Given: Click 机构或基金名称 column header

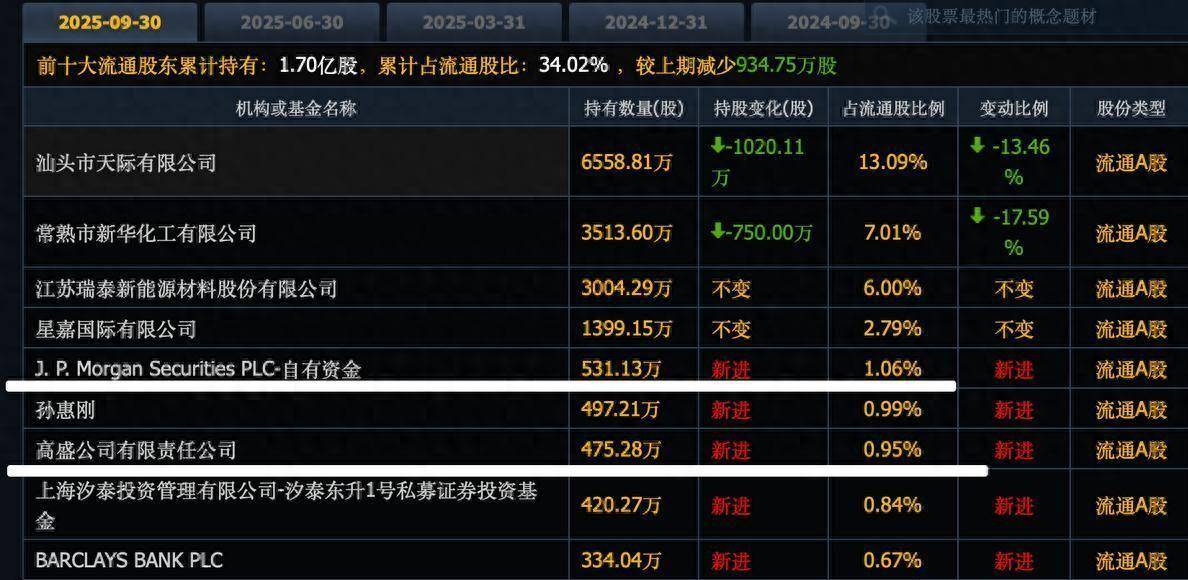Looking at the screenshot, I should pos(295,108).
